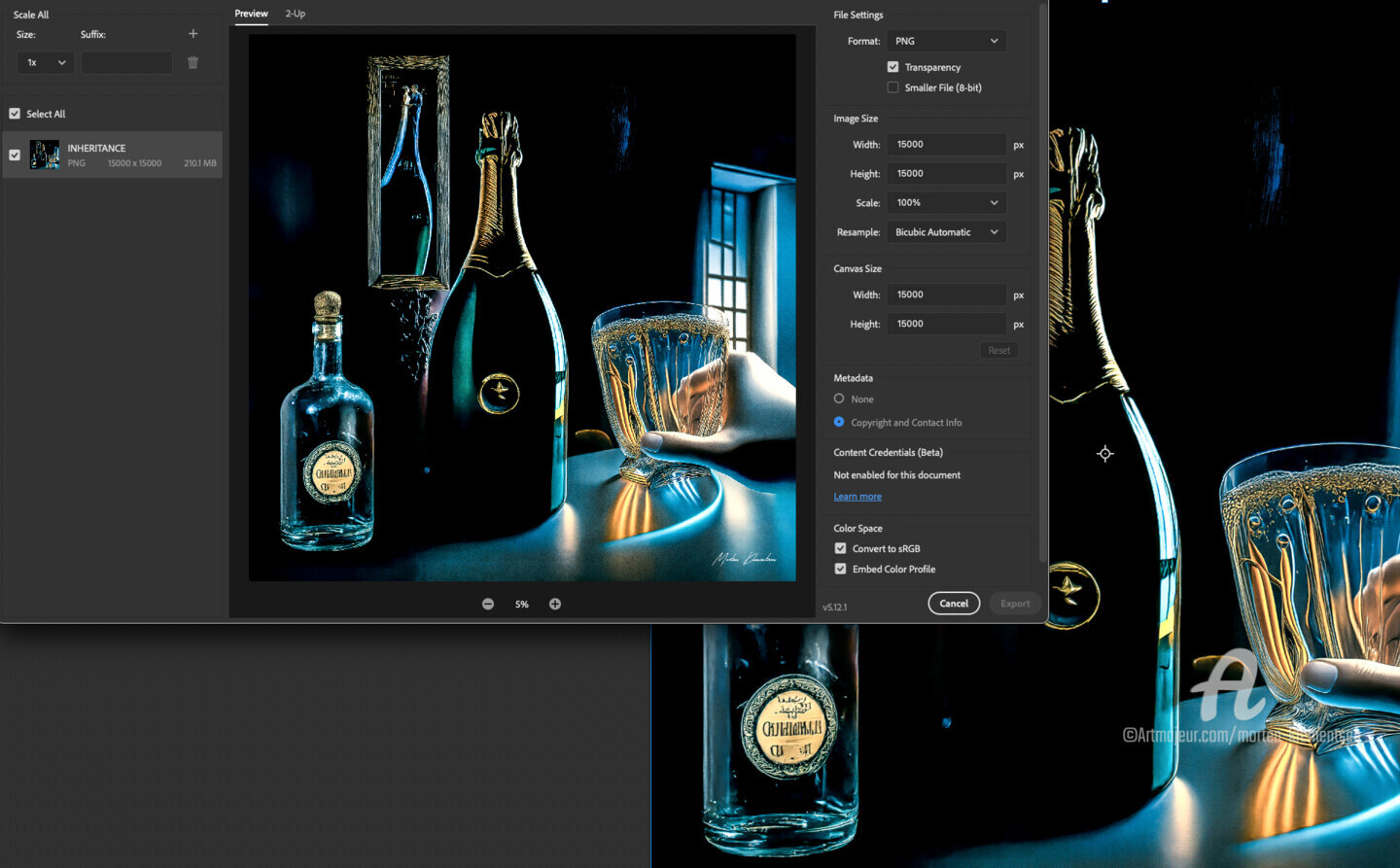
Task: Open the Resample Bicubic Automatic dropdown
Action: pyautogui.click(x=946, y=232)
